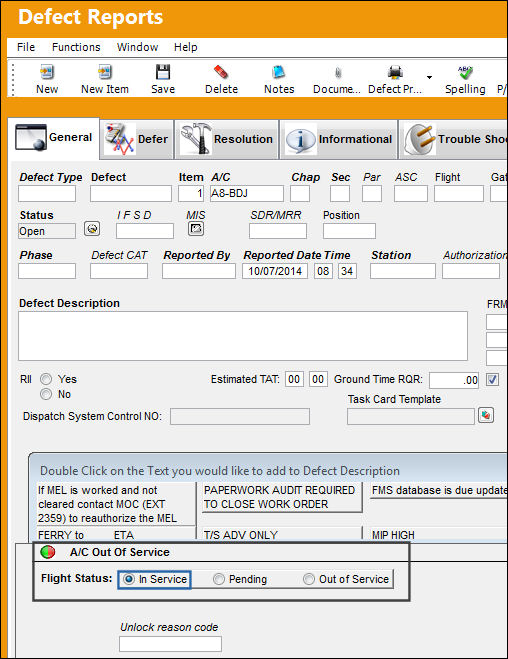The height and width of the screenshot is (659, 508).
Task: Expand the Defect Print dropdown arrow
Action: pyautogui.click(x=429, y=77)
